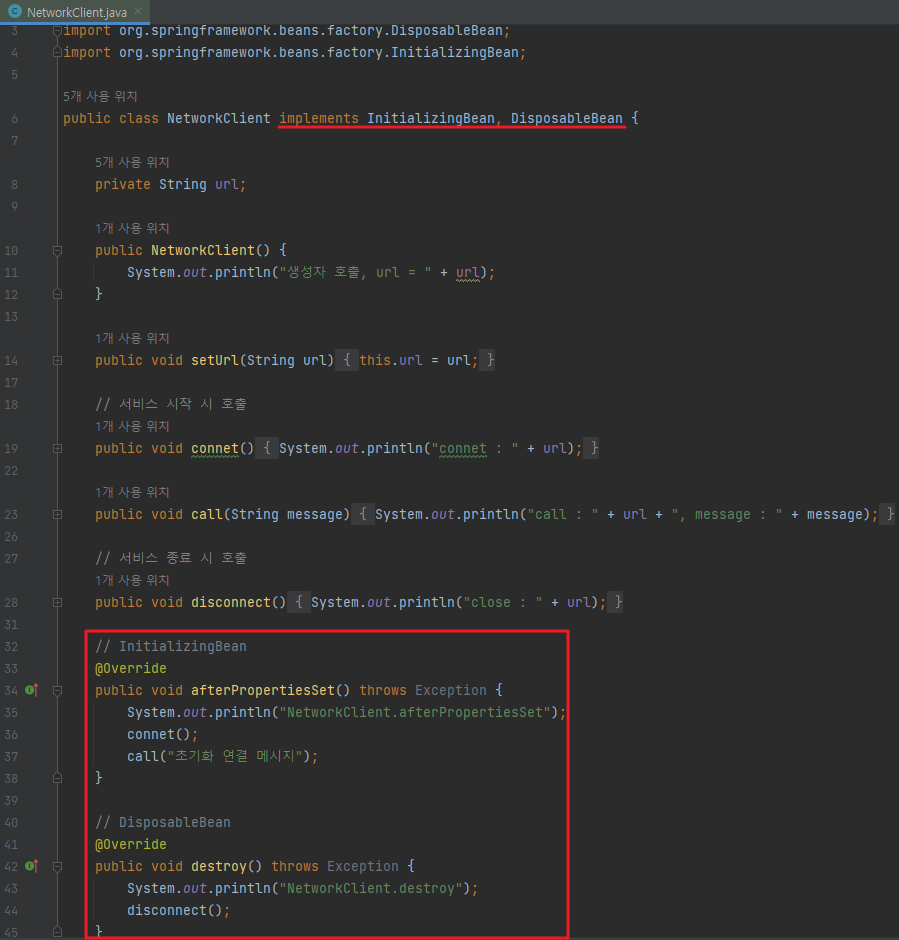Click the disconnect method name on line 28
Screen dimensions: 899x940
click(231, 602)
